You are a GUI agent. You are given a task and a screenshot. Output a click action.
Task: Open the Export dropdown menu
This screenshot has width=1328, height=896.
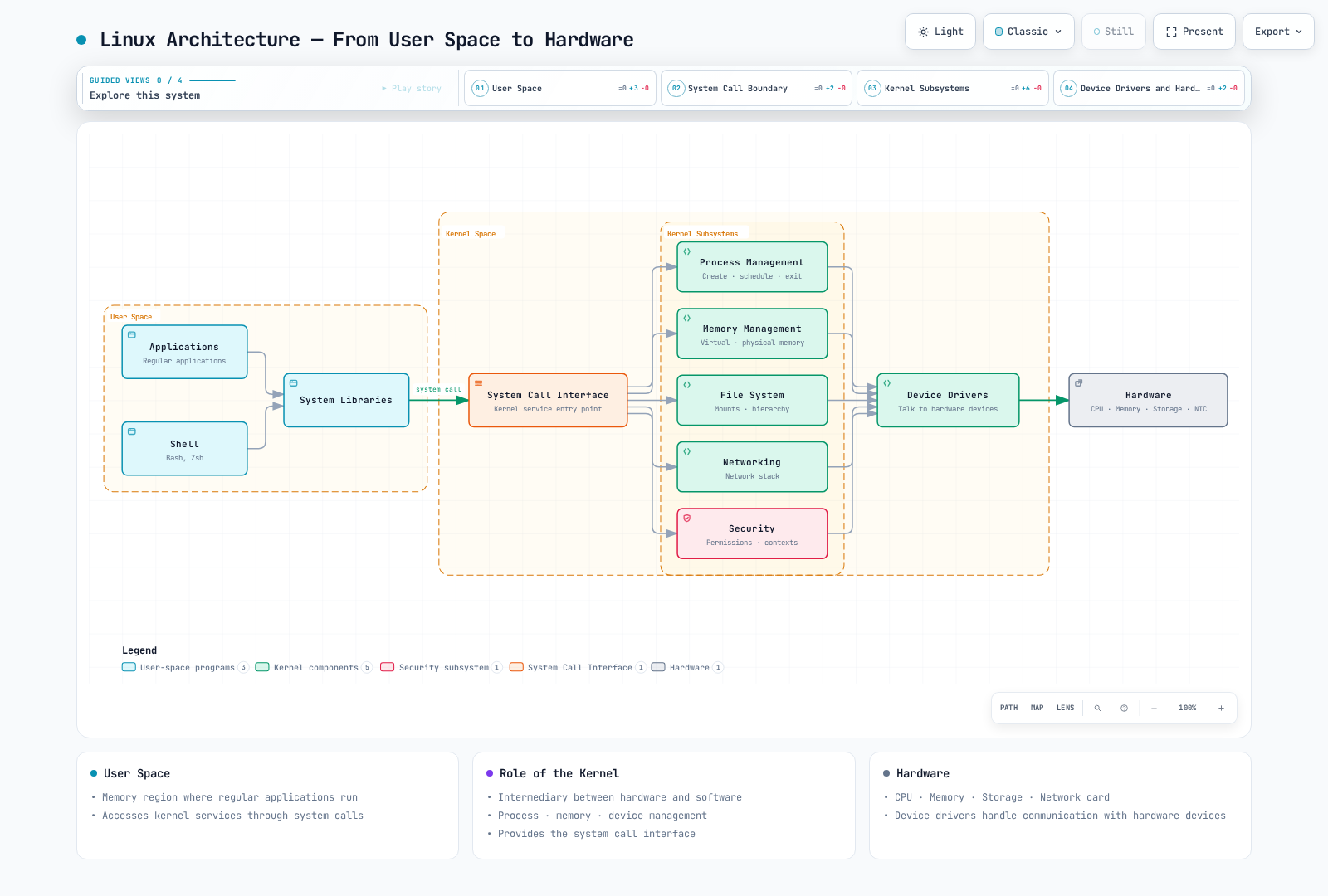[1278, 32]
